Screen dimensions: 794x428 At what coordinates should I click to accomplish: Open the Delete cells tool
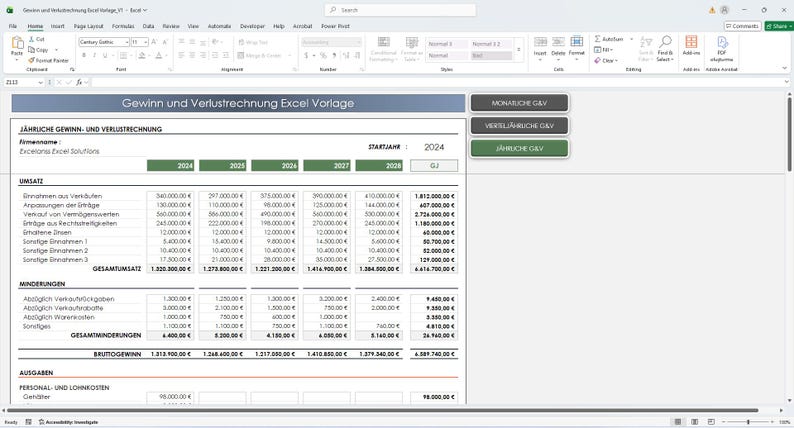click(558, 47)
